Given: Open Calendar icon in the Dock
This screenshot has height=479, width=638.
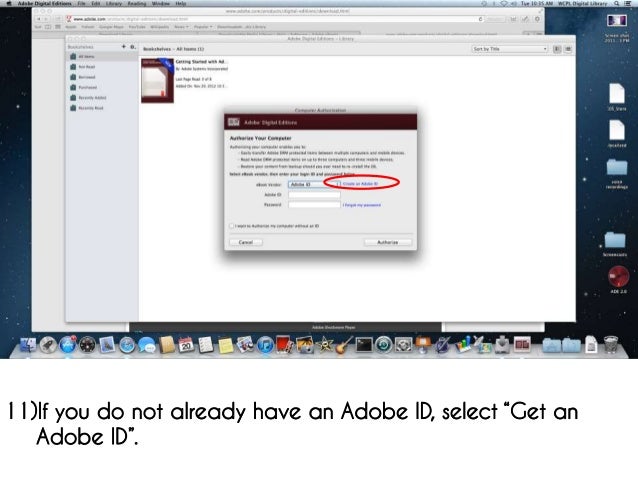Looking at the screenshot, I should click(x=186, y=345).
